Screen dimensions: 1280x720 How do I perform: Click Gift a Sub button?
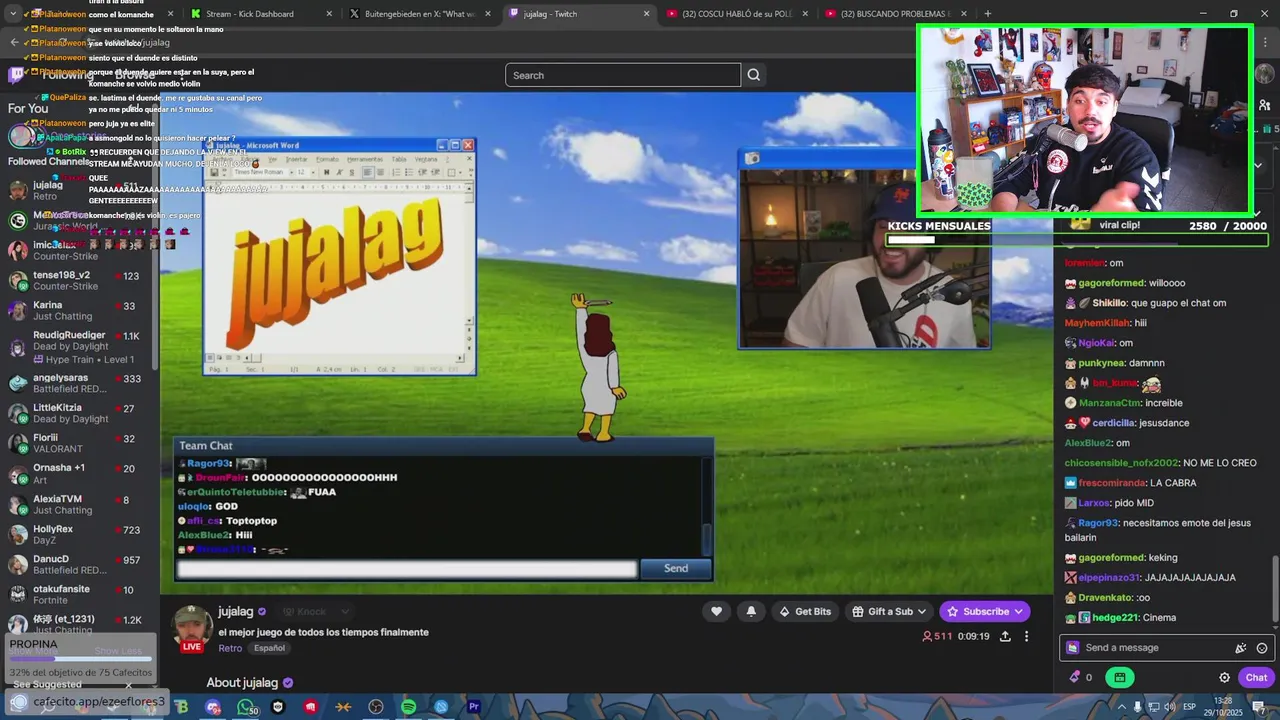[889, 611]
